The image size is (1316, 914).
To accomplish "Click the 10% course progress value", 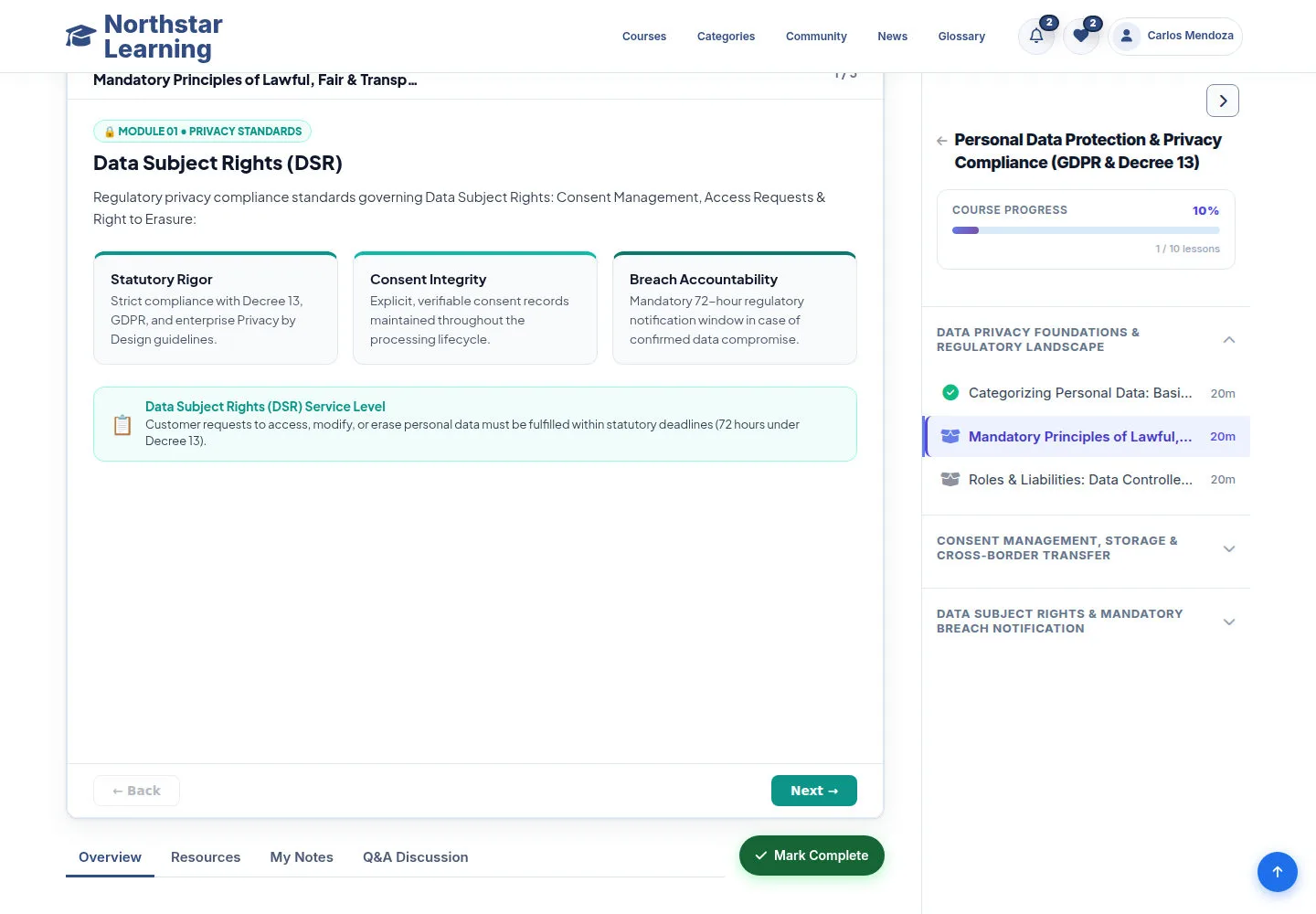I will click(1205, 210).
